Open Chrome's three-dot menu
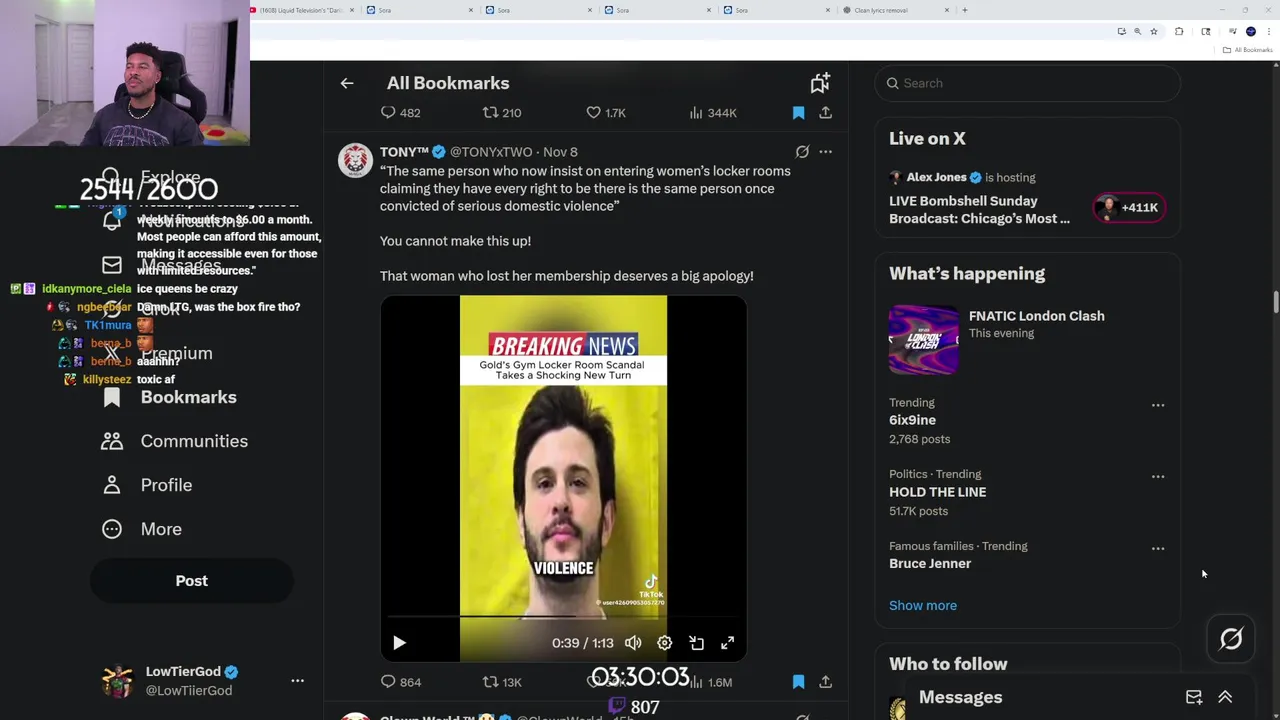Image resolution: width=1280 pixels, height=720 pixels. 1269,32
